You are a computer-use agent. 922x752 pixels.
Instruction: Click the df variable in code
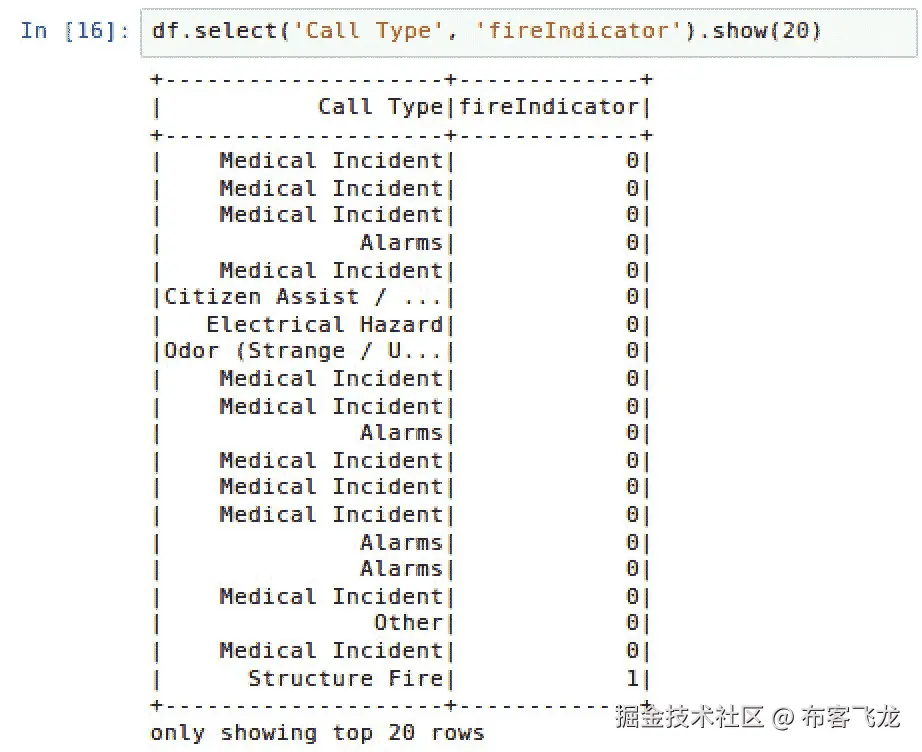click(x=164, y=30)
